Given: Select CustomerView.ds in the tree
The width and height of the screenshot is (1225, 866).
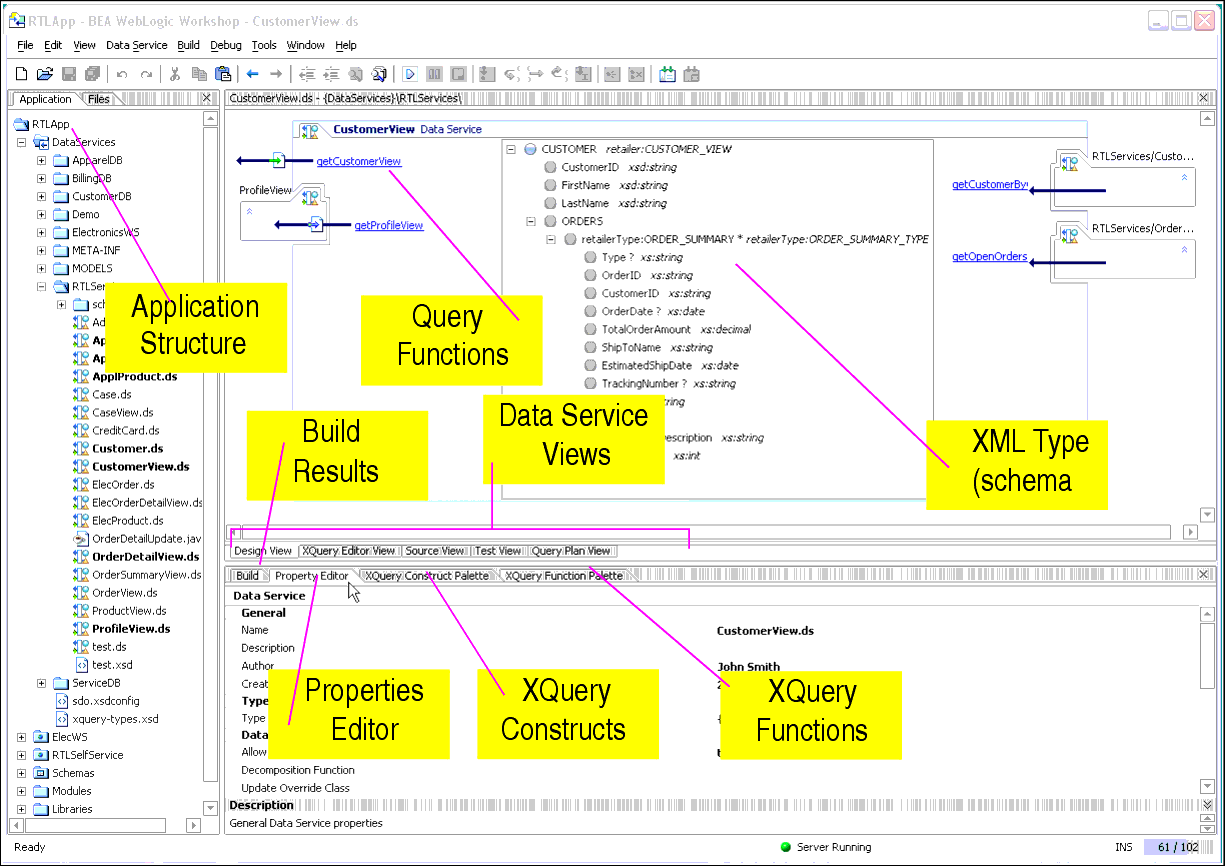Looking at the screenshot, I should (x=140, y=467).
